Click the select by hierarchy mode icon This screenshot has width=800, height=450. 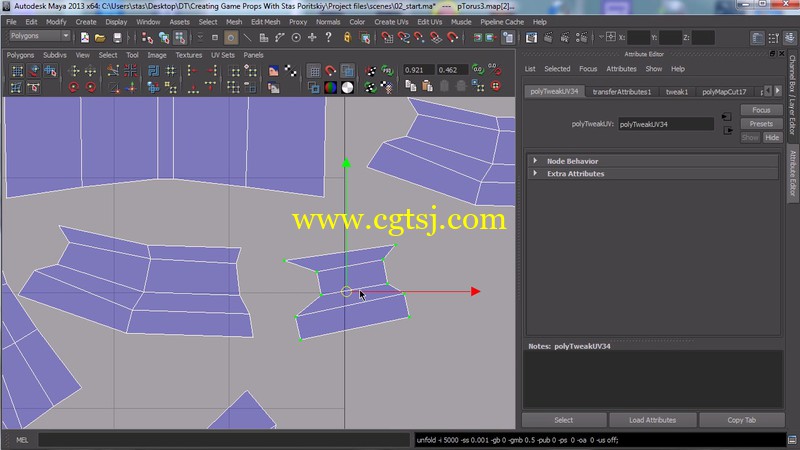click(147, 37)
